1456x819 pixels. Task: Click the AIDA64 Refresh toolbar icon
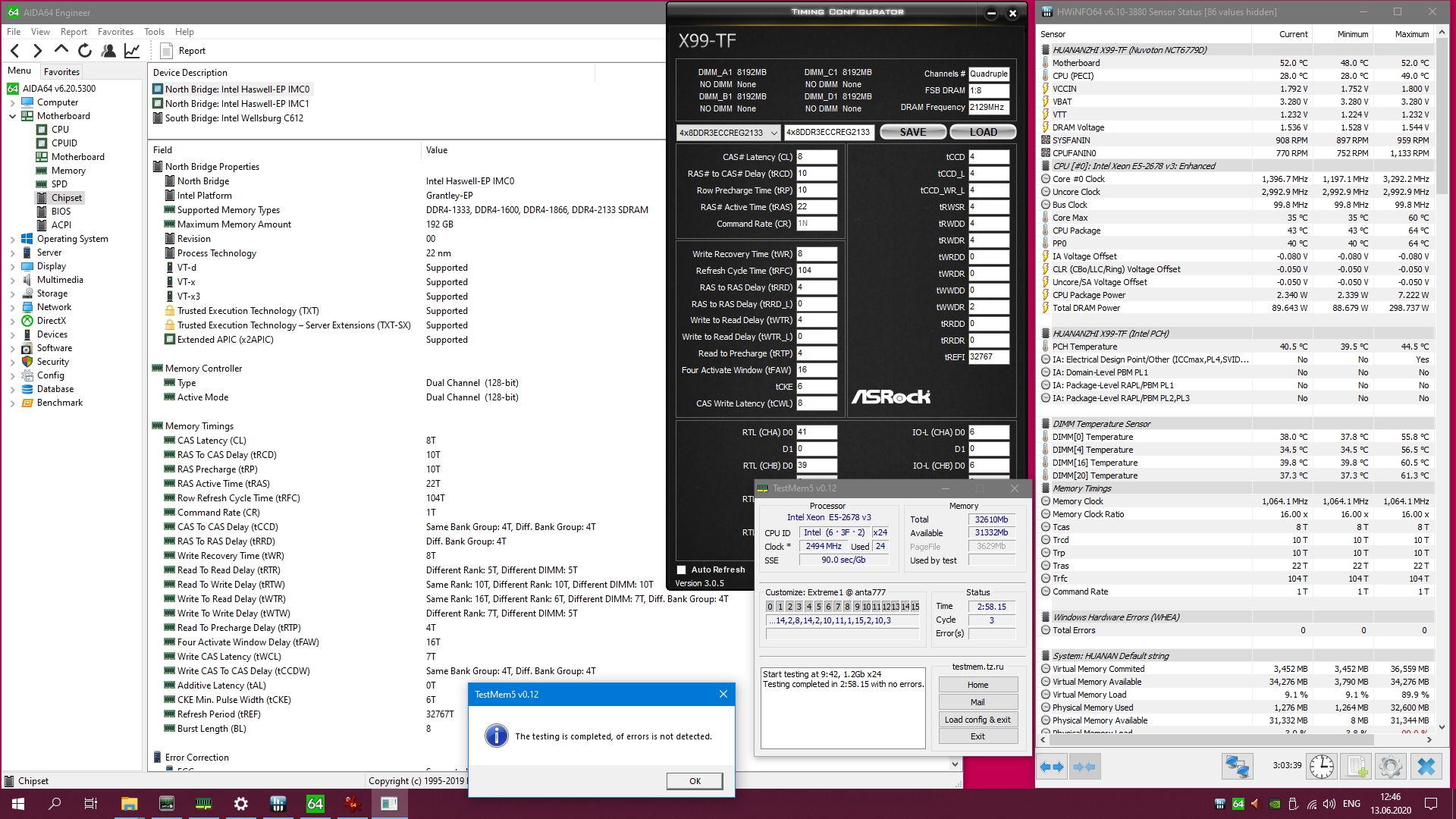85,51
